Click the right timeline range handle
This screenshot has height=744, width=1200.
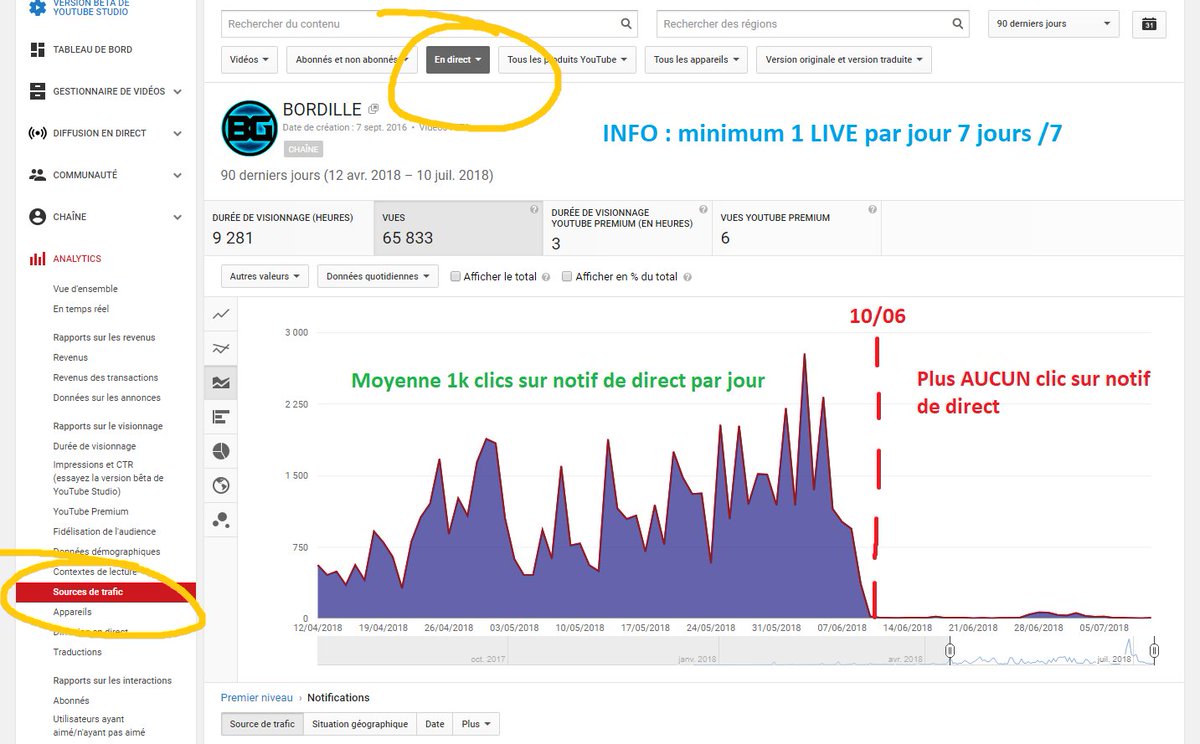(1154, 651)
